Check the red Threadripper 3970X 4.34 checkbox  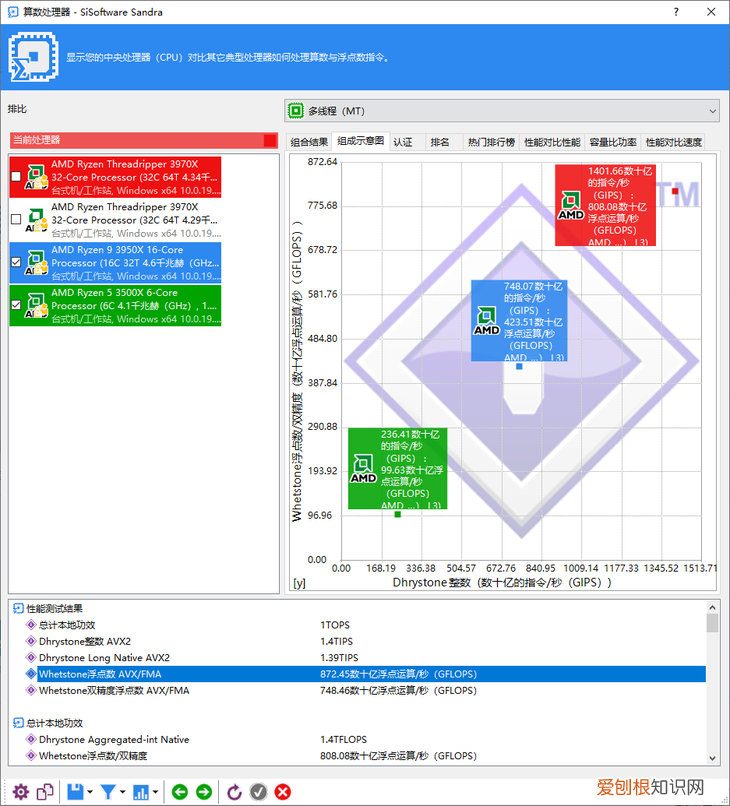click(15, 177)
